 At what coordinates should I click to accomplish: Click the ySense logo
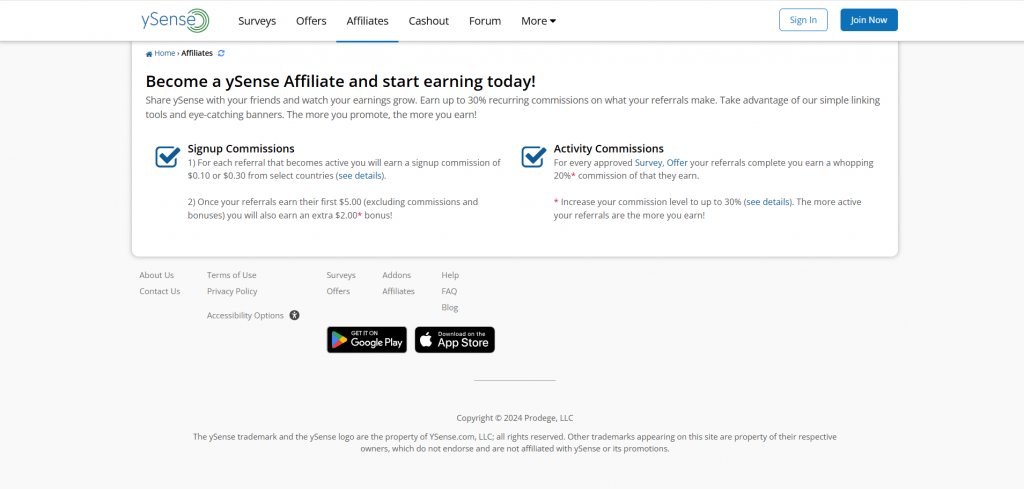coord(175,20)
